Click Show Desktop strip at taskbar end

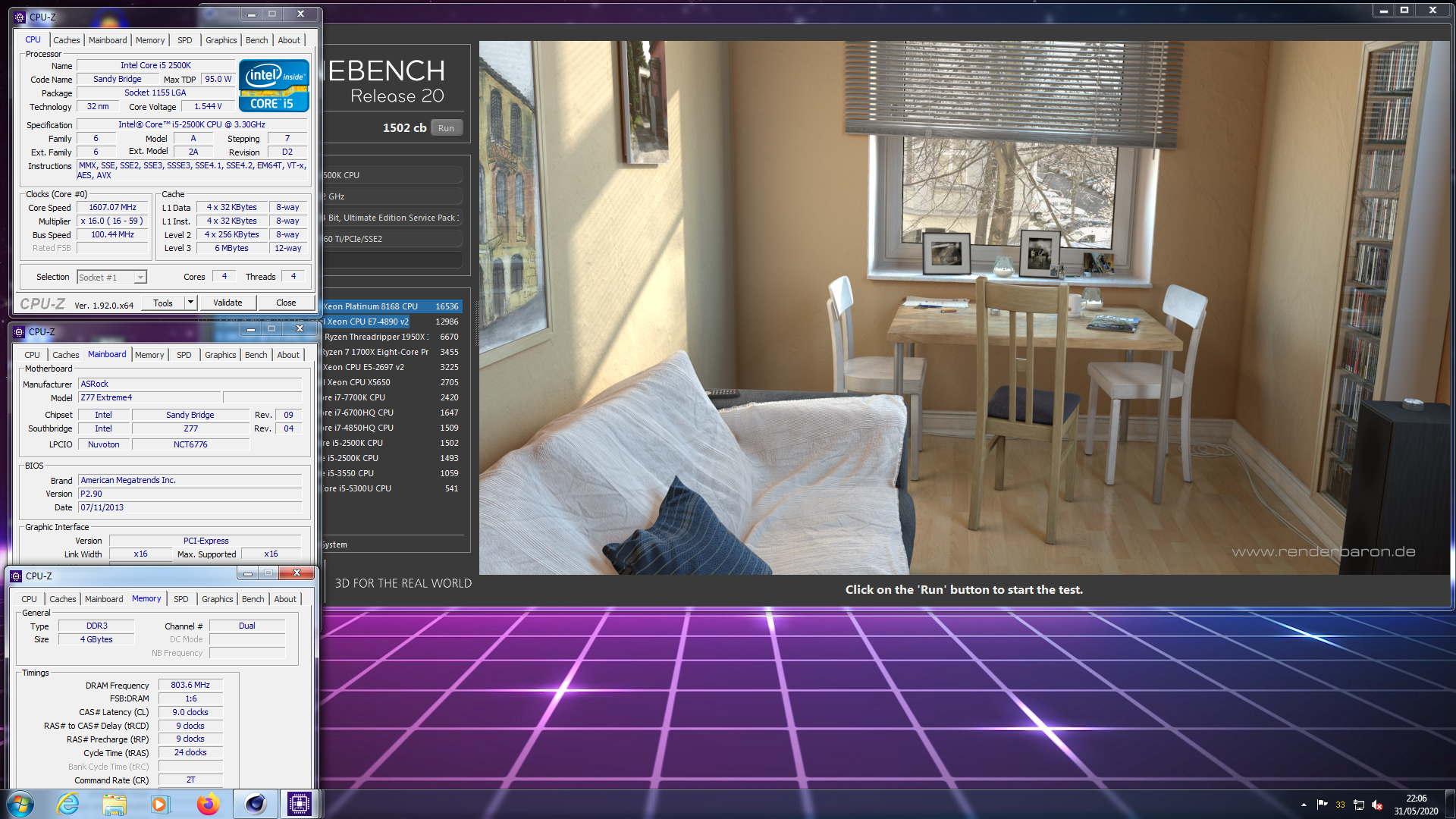click(1450, 804)
